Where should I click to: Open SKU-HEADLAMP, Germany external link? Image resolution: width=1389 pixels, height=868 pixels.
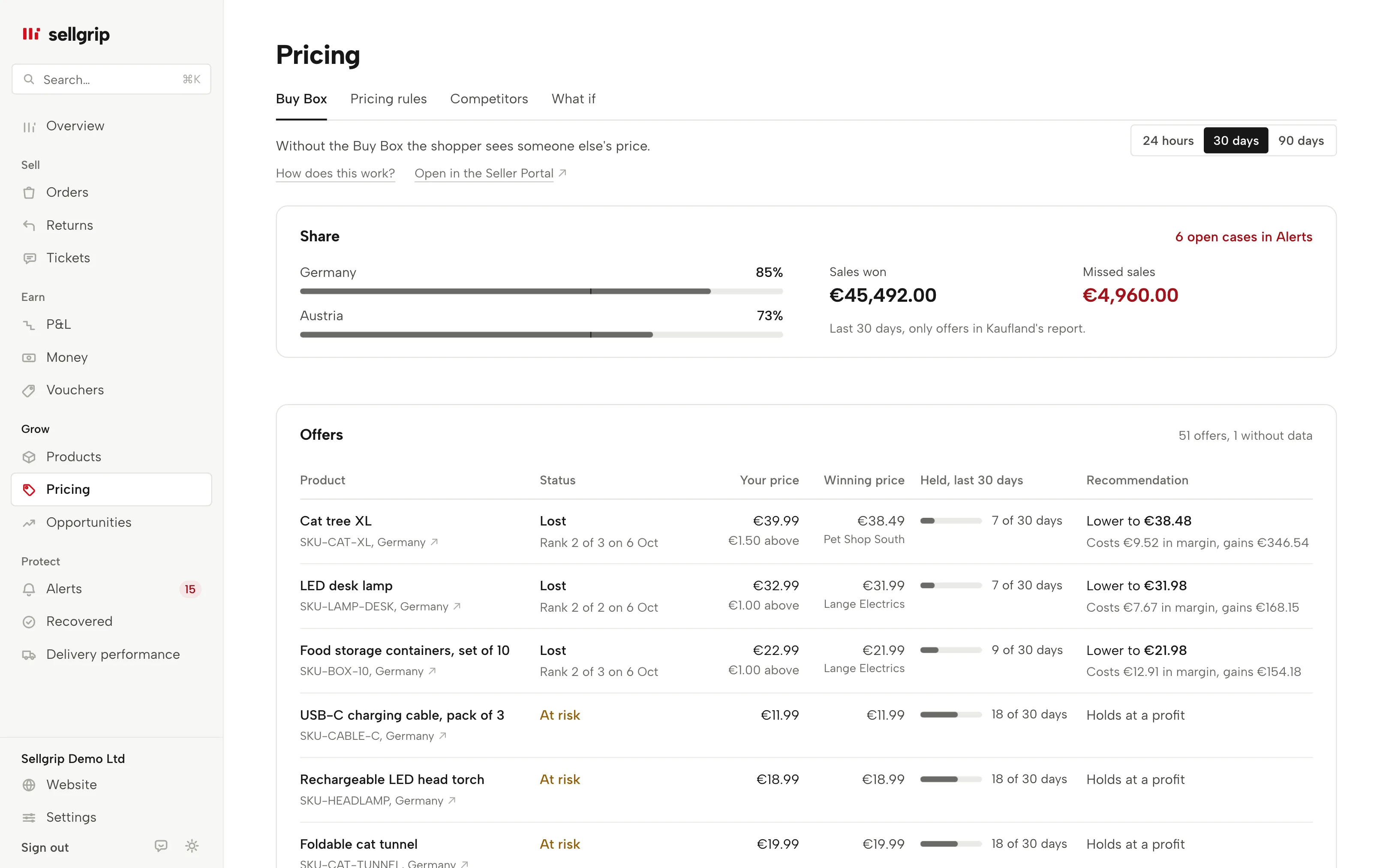click(x=378, y=801)
